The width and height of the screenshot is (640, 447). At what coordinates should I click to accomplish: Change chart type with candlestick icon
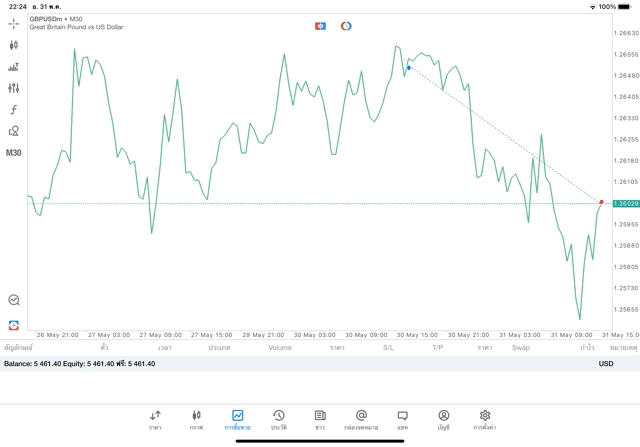(x=14, y=45)
